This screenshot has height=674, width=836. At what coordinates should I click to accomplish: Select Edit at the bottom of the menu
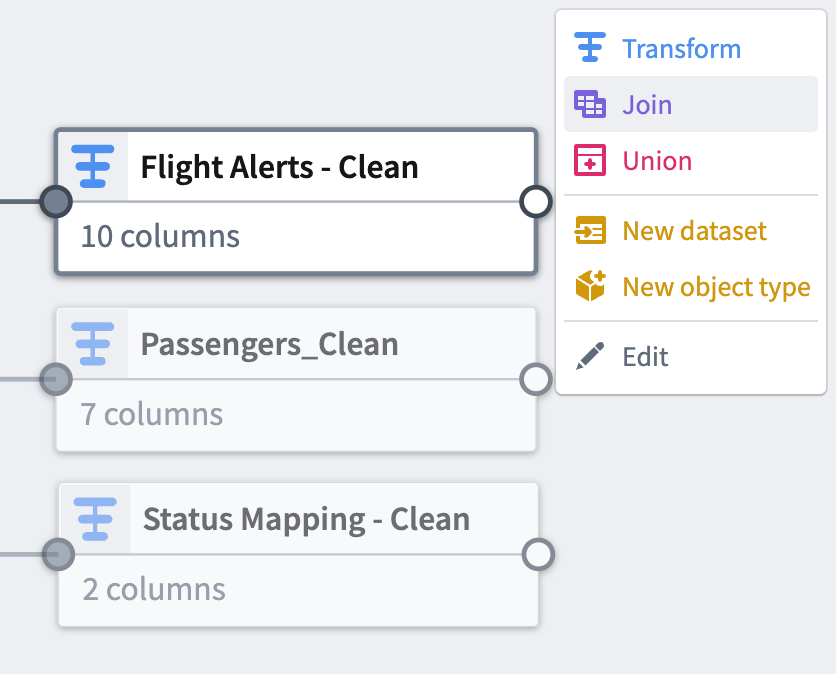pos(642,356)
